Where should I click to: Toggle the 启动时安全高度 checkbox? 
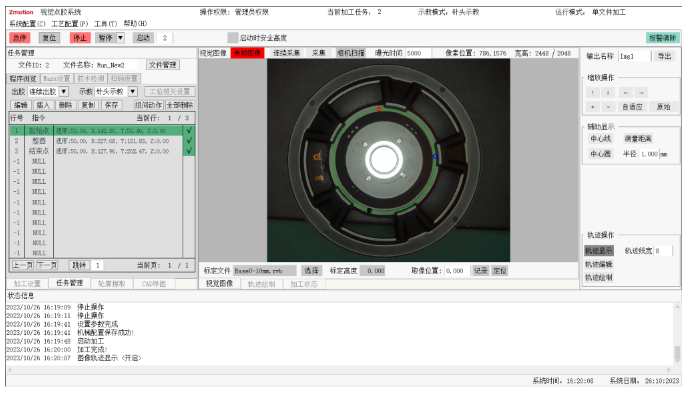click(233, 38)
